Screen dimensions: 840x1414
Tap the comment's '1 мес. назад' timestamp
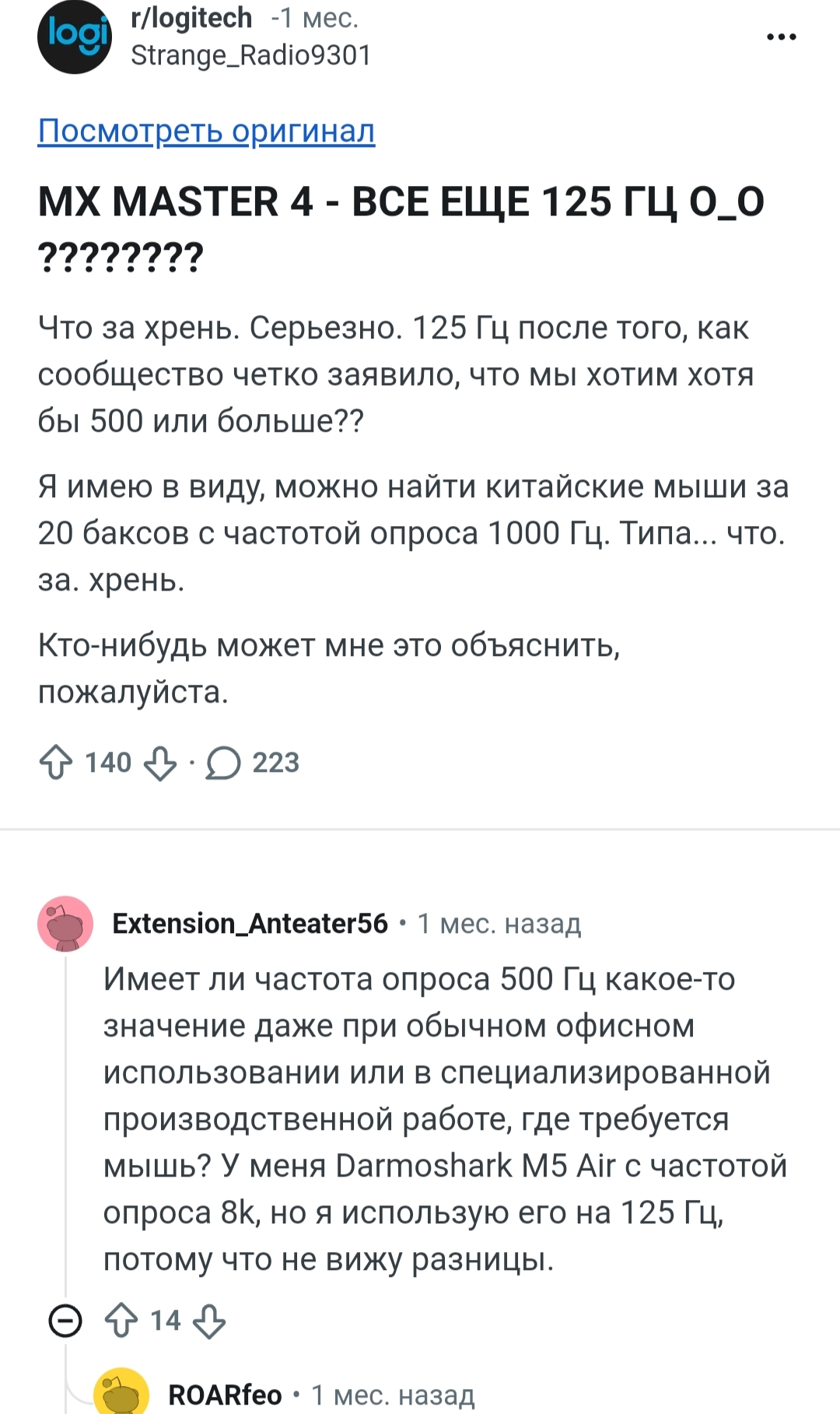[499, 924]
